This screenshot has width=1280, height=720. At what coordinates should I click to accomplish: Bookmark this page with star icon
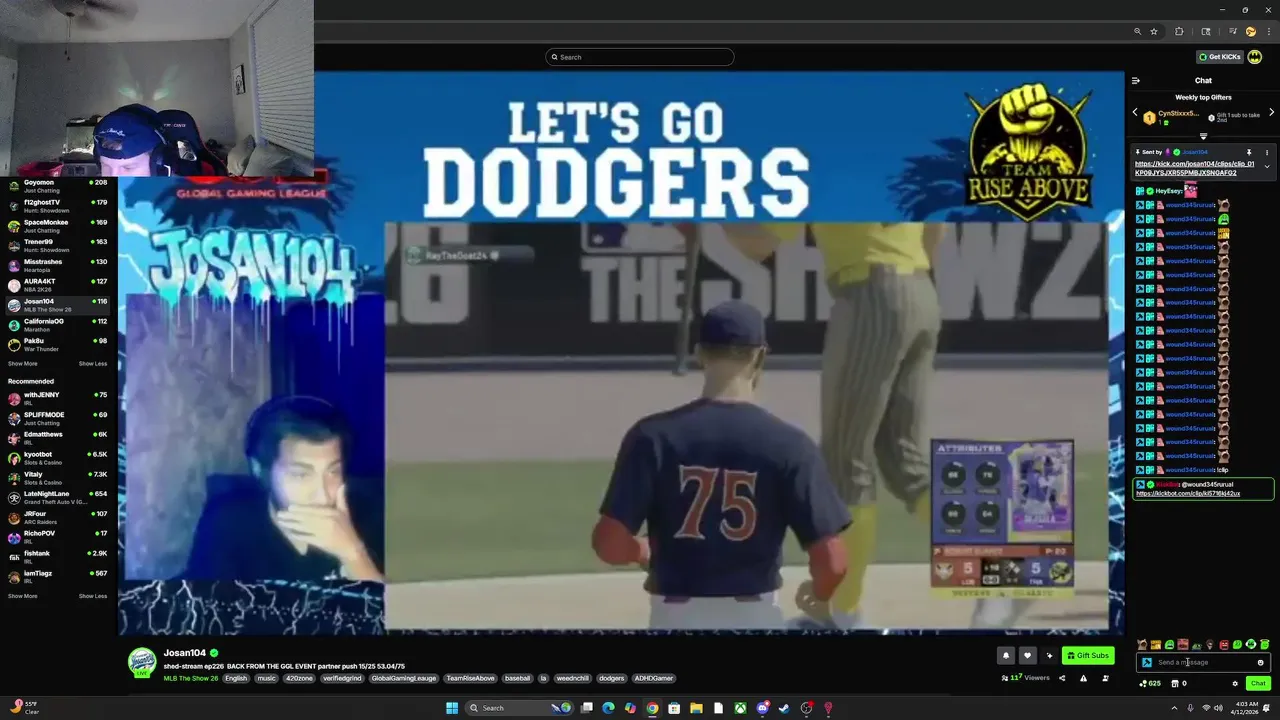point(1154,31)
